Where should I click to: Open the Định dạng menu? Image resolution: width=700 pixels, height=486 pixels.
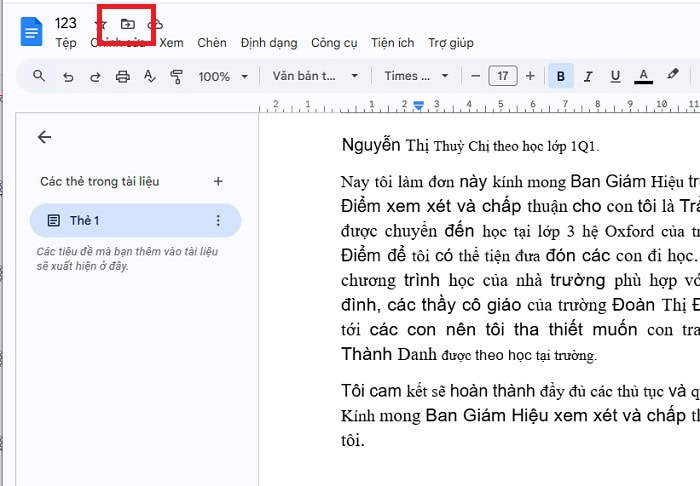(268, 43)
